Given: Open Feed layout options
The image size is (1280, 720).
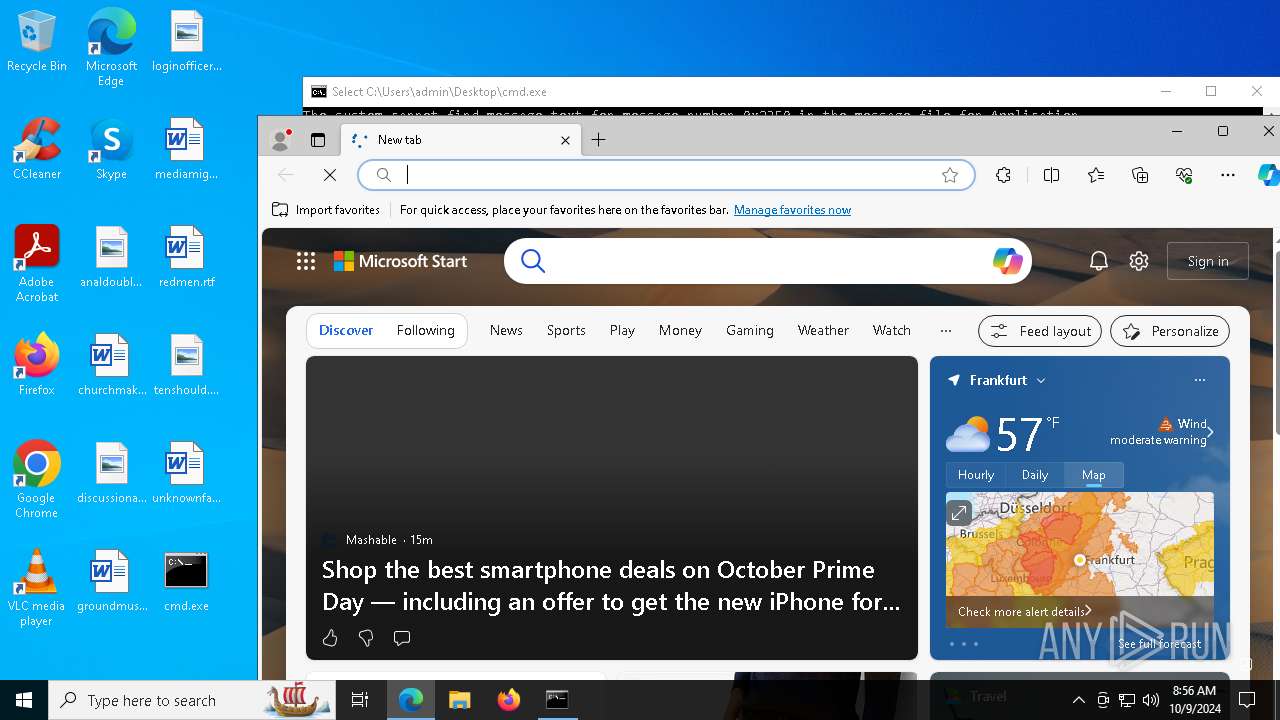Looking at the screenshot, I should click(x=1040, y=331).
